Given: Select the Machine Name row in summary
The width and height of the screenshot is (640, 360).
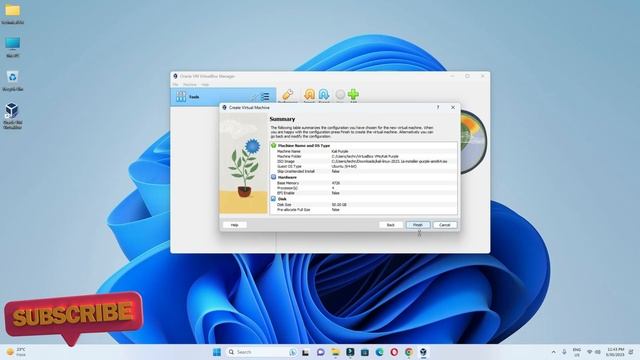Looking at the screenshot, I should pos(363,151).
